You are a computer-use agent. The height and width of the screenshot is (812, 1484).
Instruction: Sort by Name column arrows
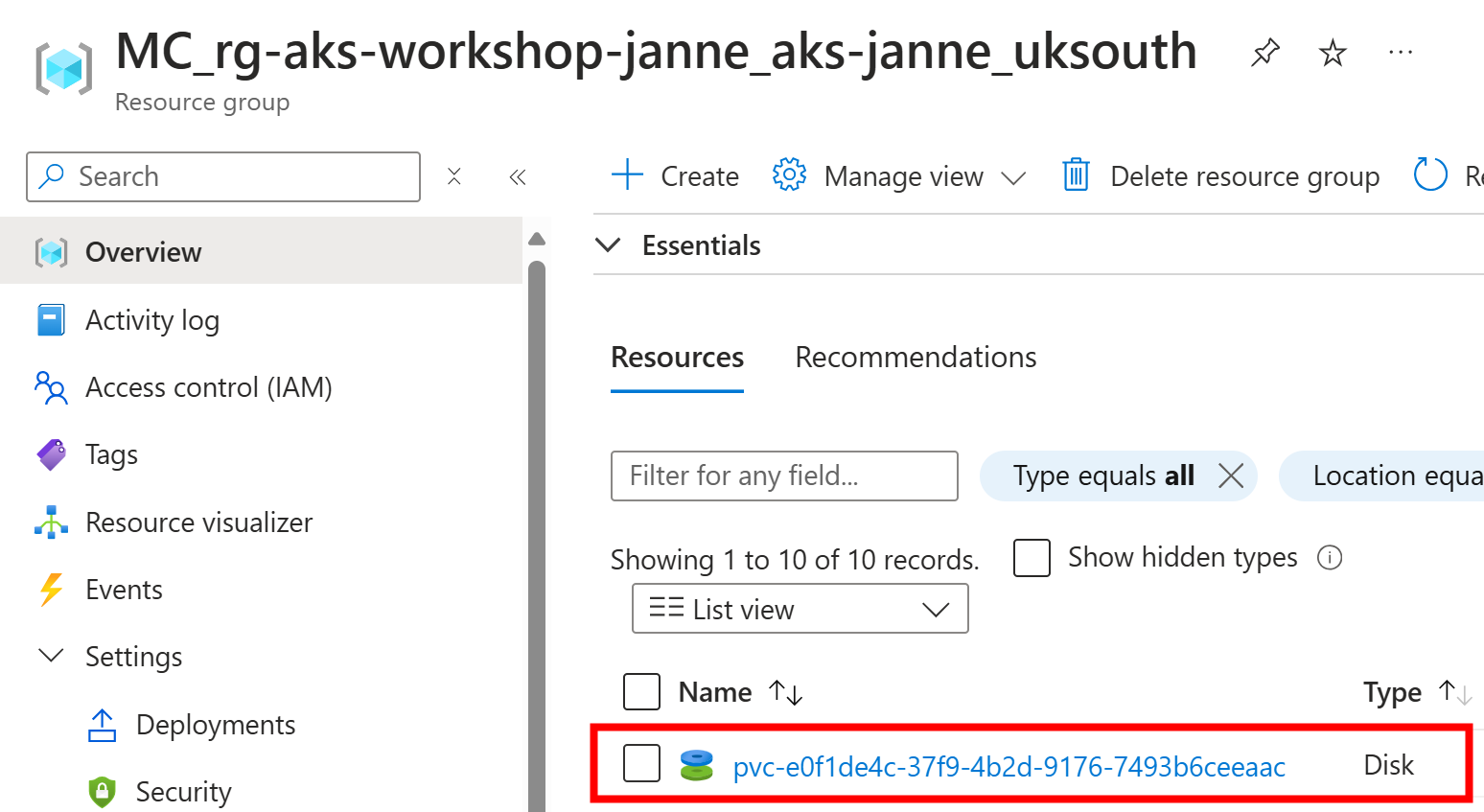pyautogui.click(x=786, y=692)
